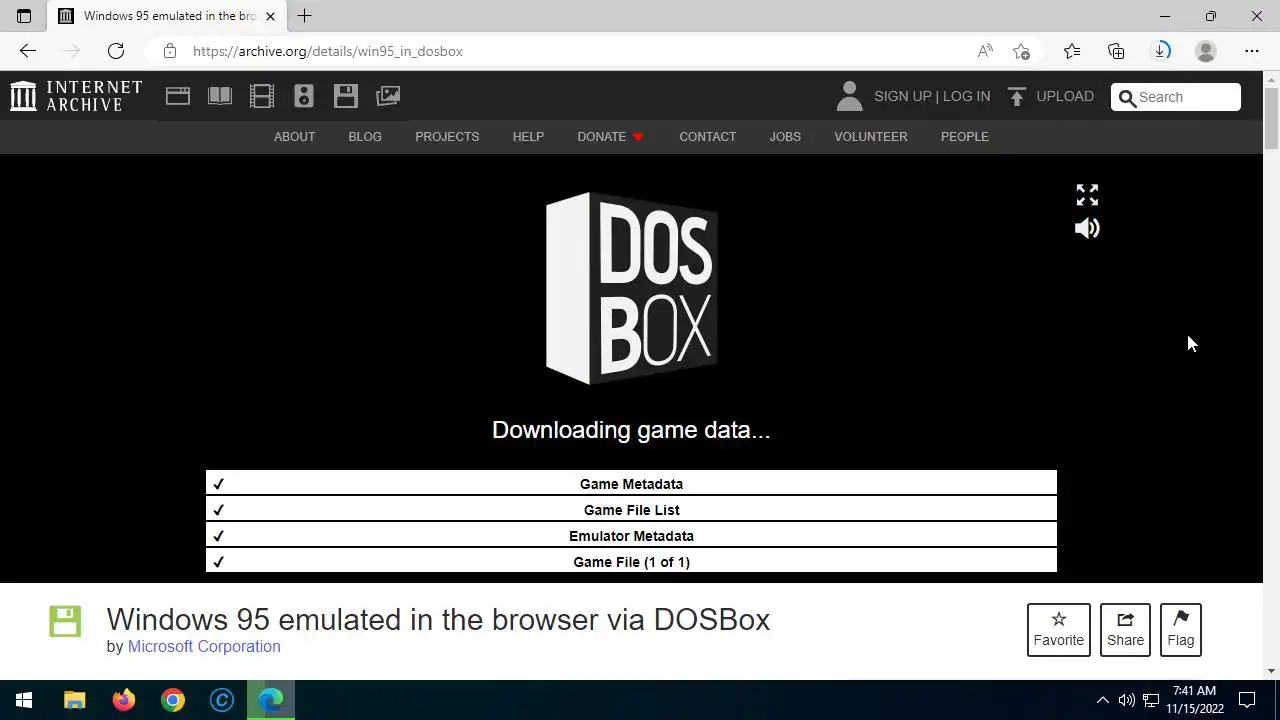Click Microsoft Edge taskbar icon

click(271, 700)
